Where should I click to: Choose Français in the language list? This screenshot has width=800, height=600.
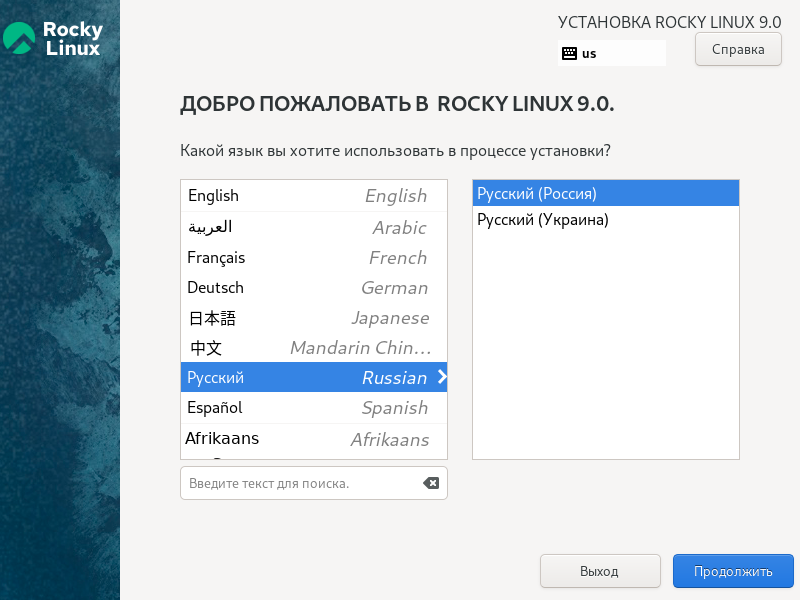point(314,257)
